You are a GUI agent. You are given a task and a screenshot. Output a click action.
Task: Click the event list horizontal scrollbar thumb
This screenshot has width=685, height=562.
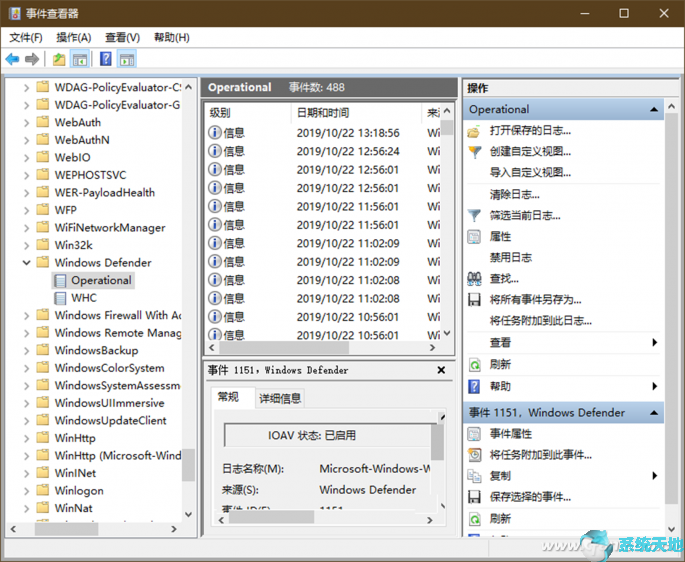coord(284,347)
